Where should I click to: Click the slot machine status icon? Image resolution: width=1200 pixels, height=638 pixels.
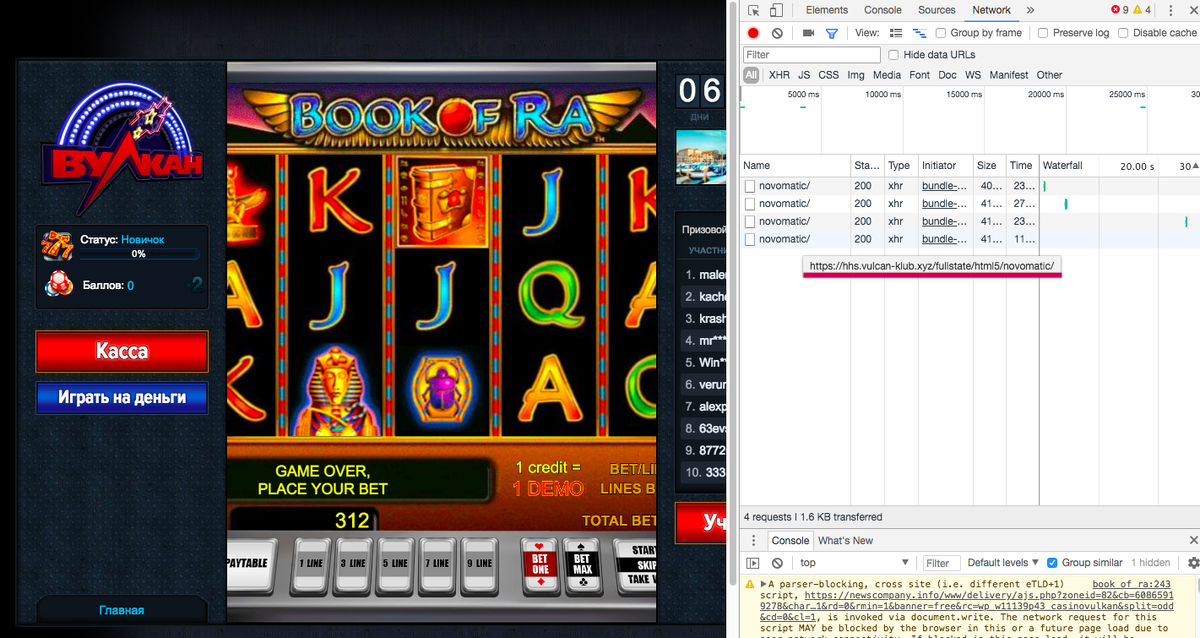point(58,245)
